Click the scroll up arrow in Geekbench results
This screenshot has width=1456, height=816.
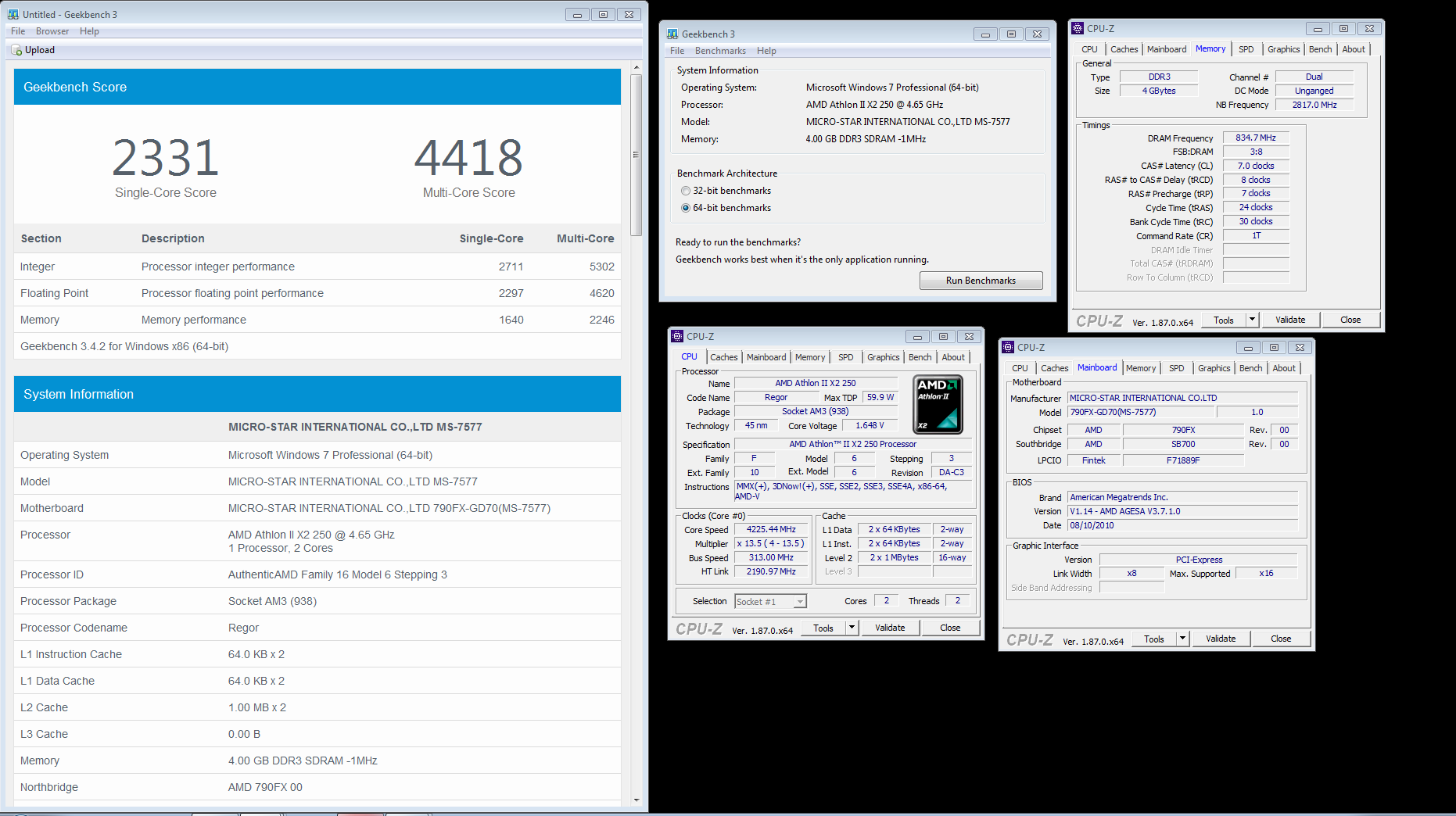636,68
